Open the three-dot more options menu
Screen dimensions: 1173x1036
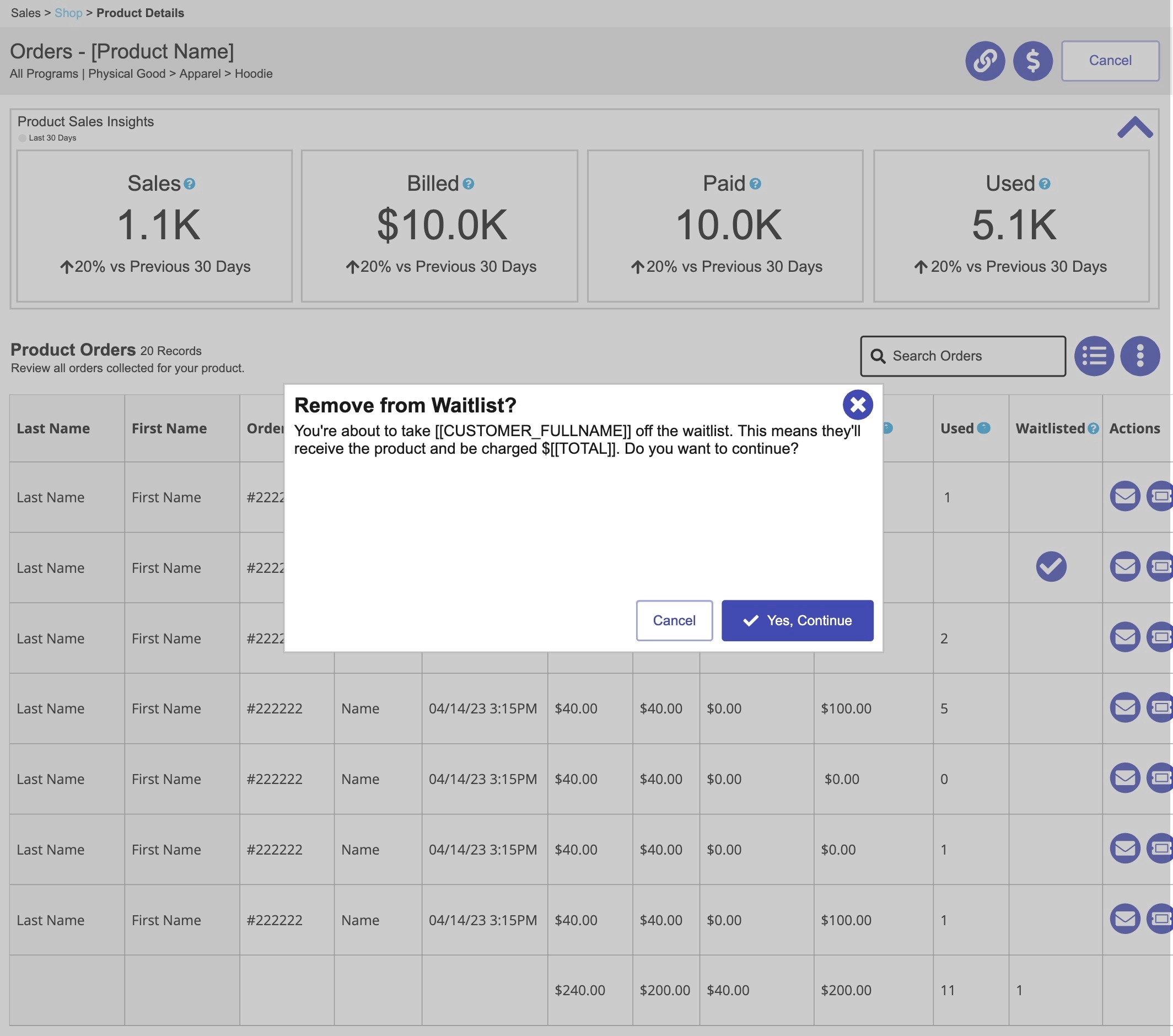tap(1140, 356)
